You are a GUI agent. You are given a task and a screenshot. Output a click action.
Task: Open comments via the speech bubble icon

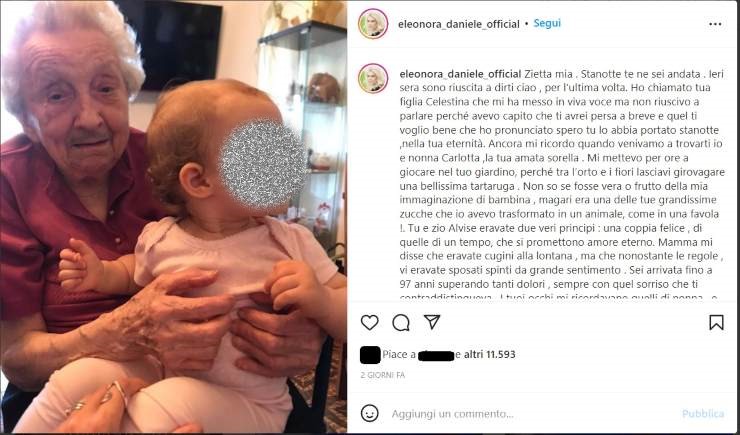click(x=401, y=323)
